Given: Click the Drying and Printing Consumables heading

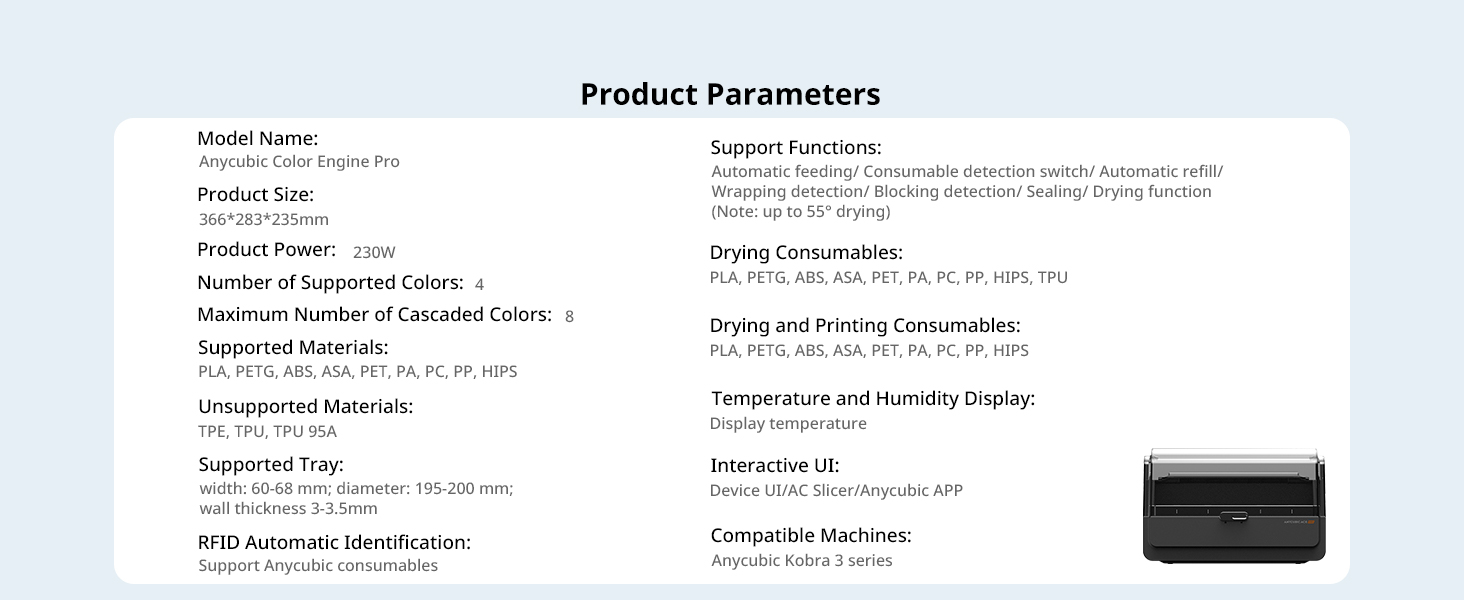Looking at the screenshot, I should 865,326.
